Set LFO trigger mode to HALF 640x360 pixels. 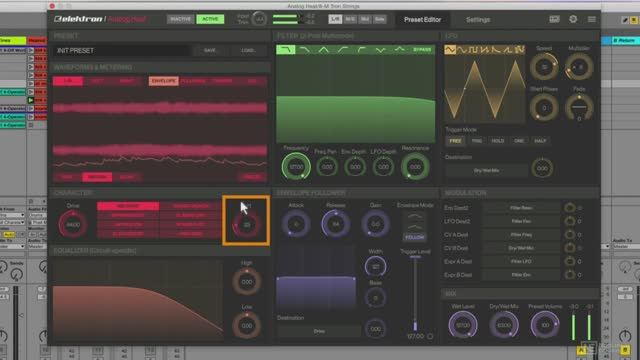tap(540, 141)
